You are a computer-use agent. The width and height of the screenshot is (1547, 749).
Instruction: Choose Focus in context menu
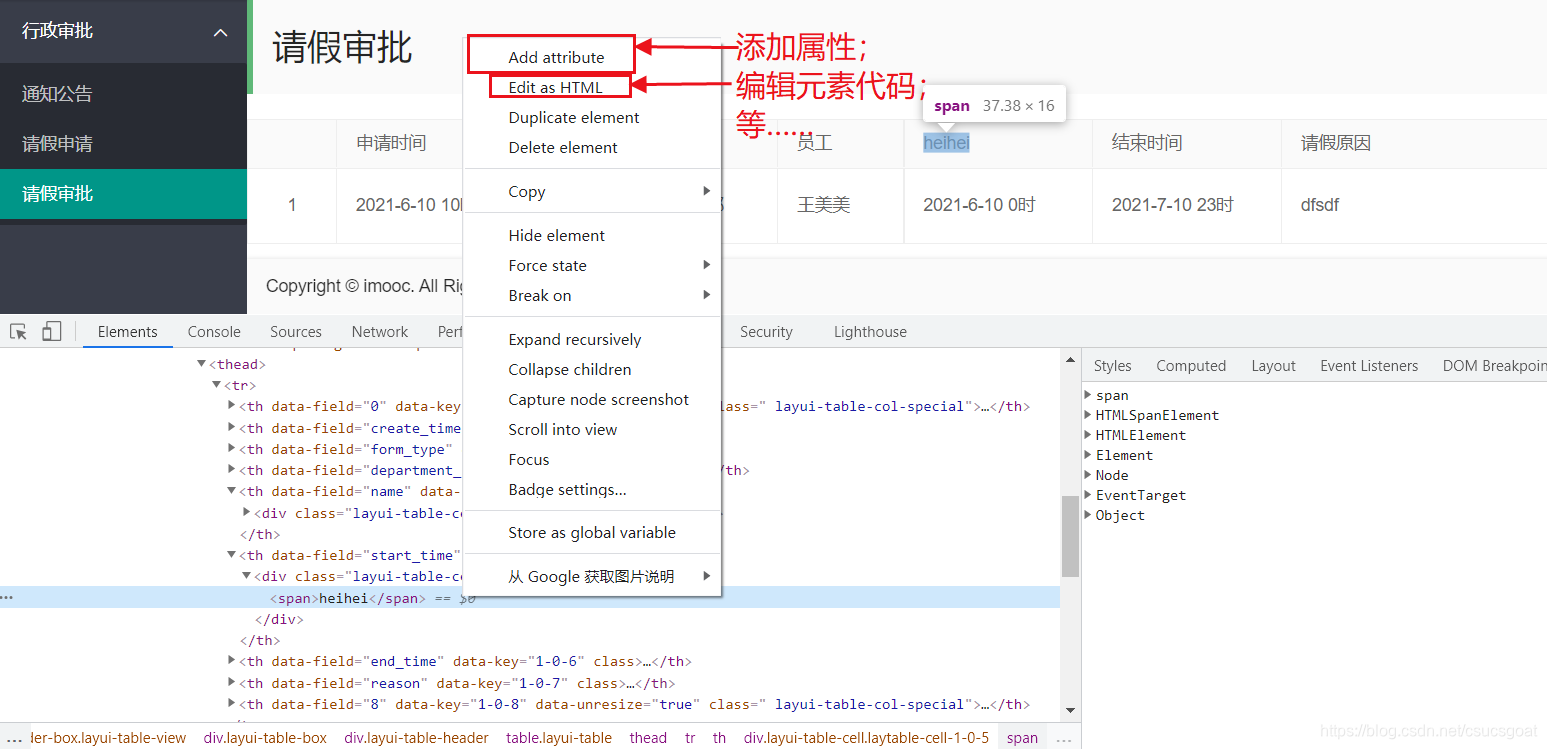point(529,459)
